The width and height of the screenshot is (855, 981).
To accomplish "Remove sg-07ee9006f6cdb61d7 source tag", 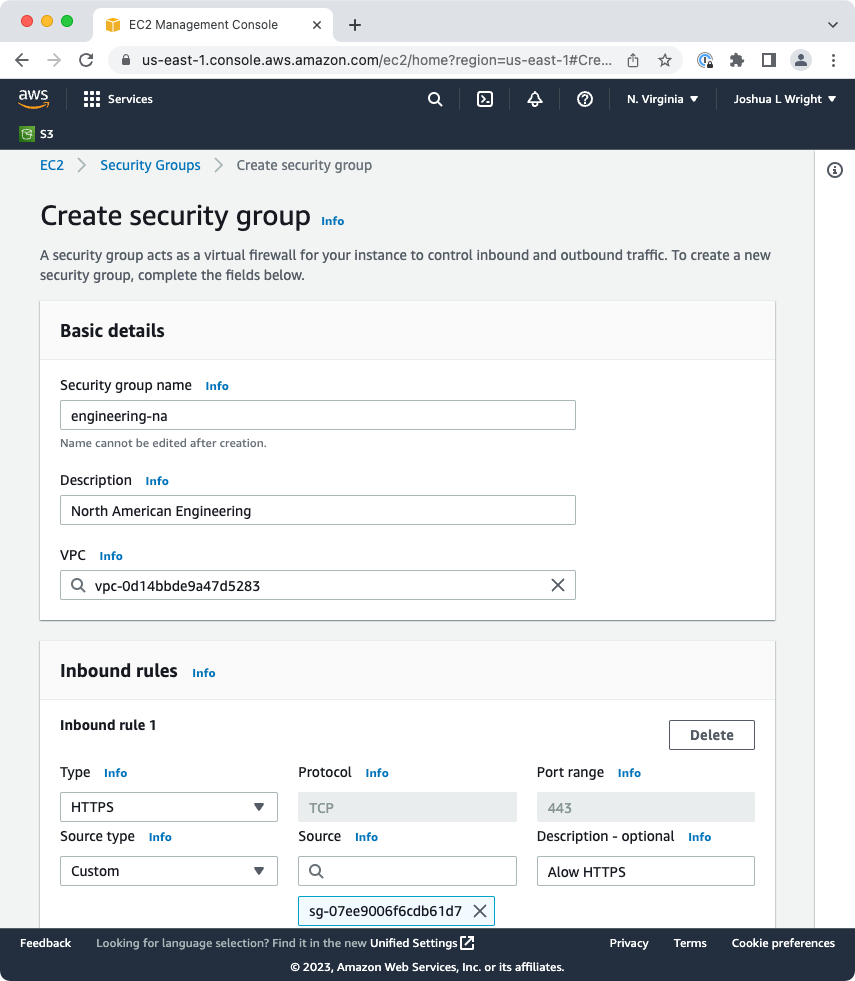I will [480, 911].
